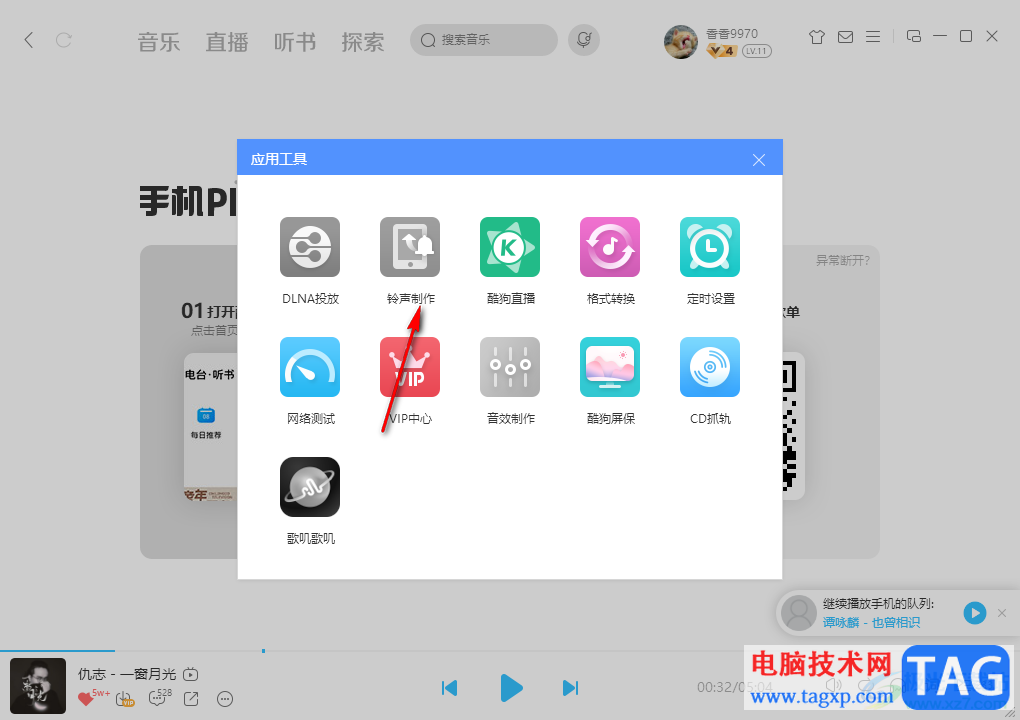Click the 异常断开? help link

tap(842, 260)
